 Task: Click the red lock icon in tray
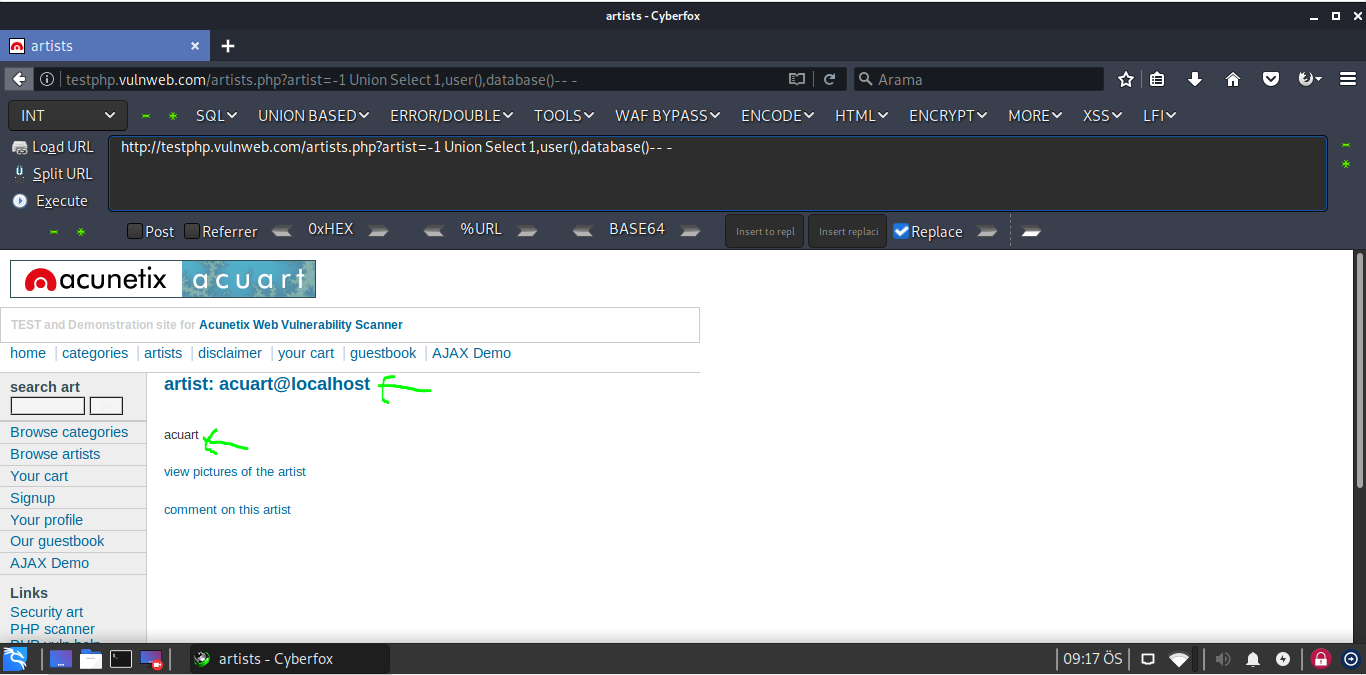pos(1321,659)
